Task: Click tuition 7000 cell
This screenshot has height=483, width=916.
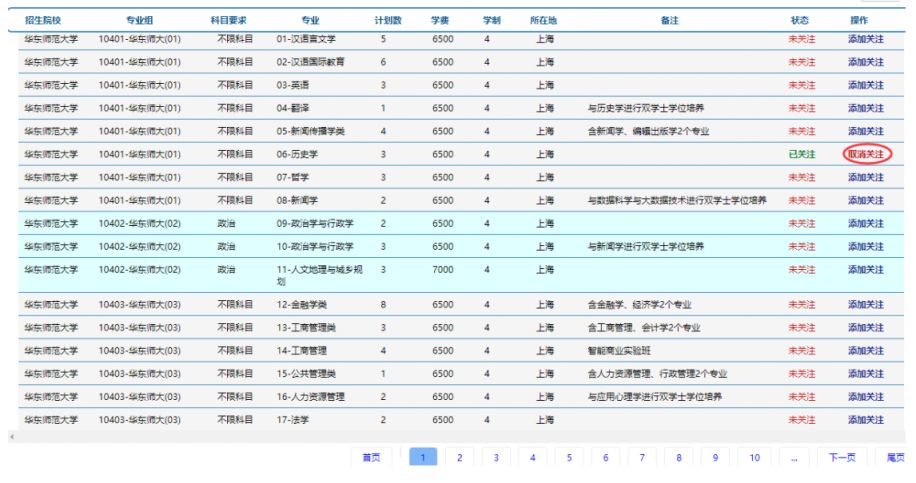Action: tap(443, 270)
